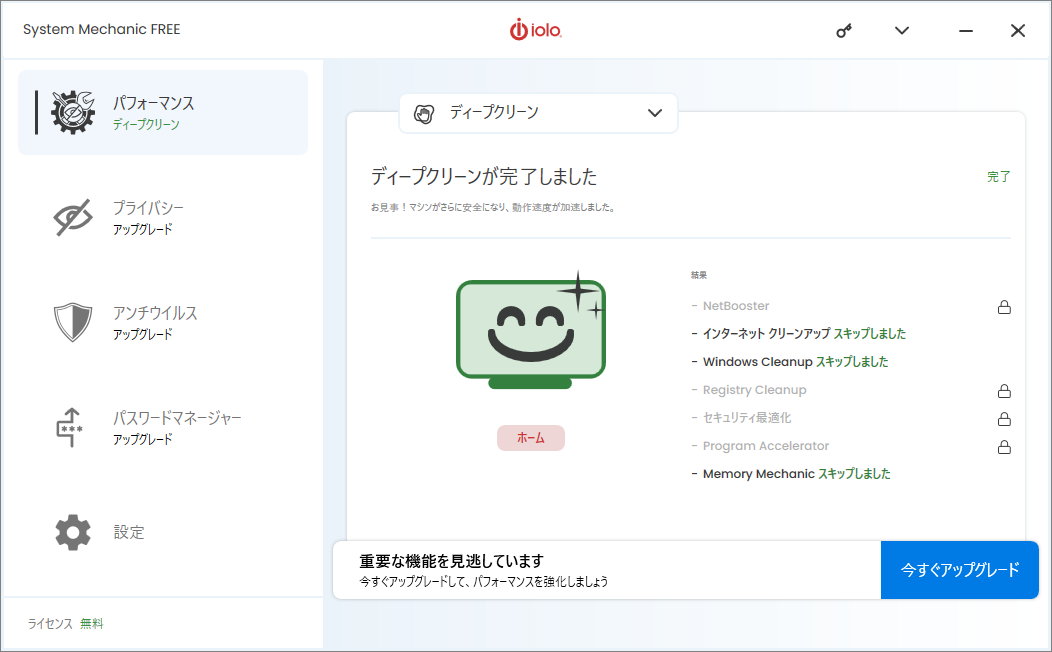Open Settings gear icon in sidebar
Image resolution: width=1052 pixels, height=652 pixels.
click(73, 533)
